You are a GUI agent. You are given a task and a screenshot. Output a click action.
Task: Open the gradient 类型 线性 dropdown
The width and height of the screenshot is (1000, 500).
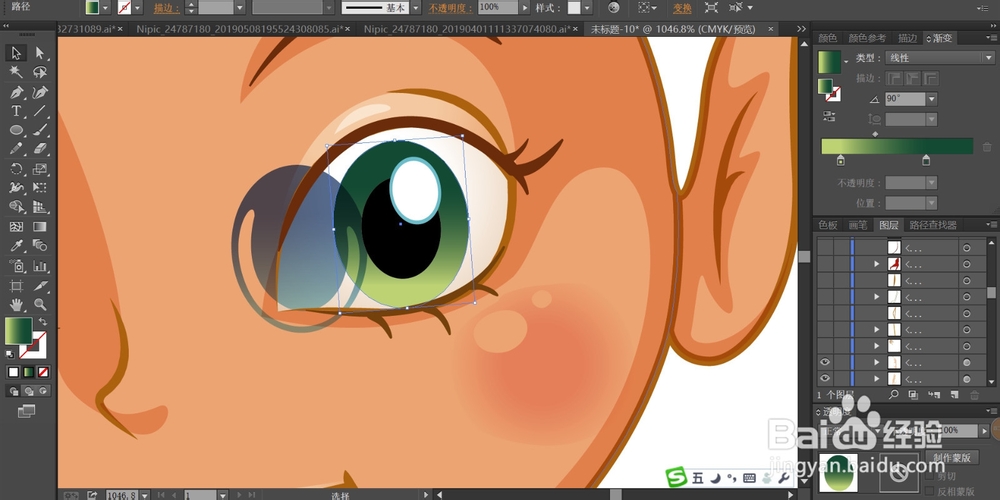click(x=940, y=58)
